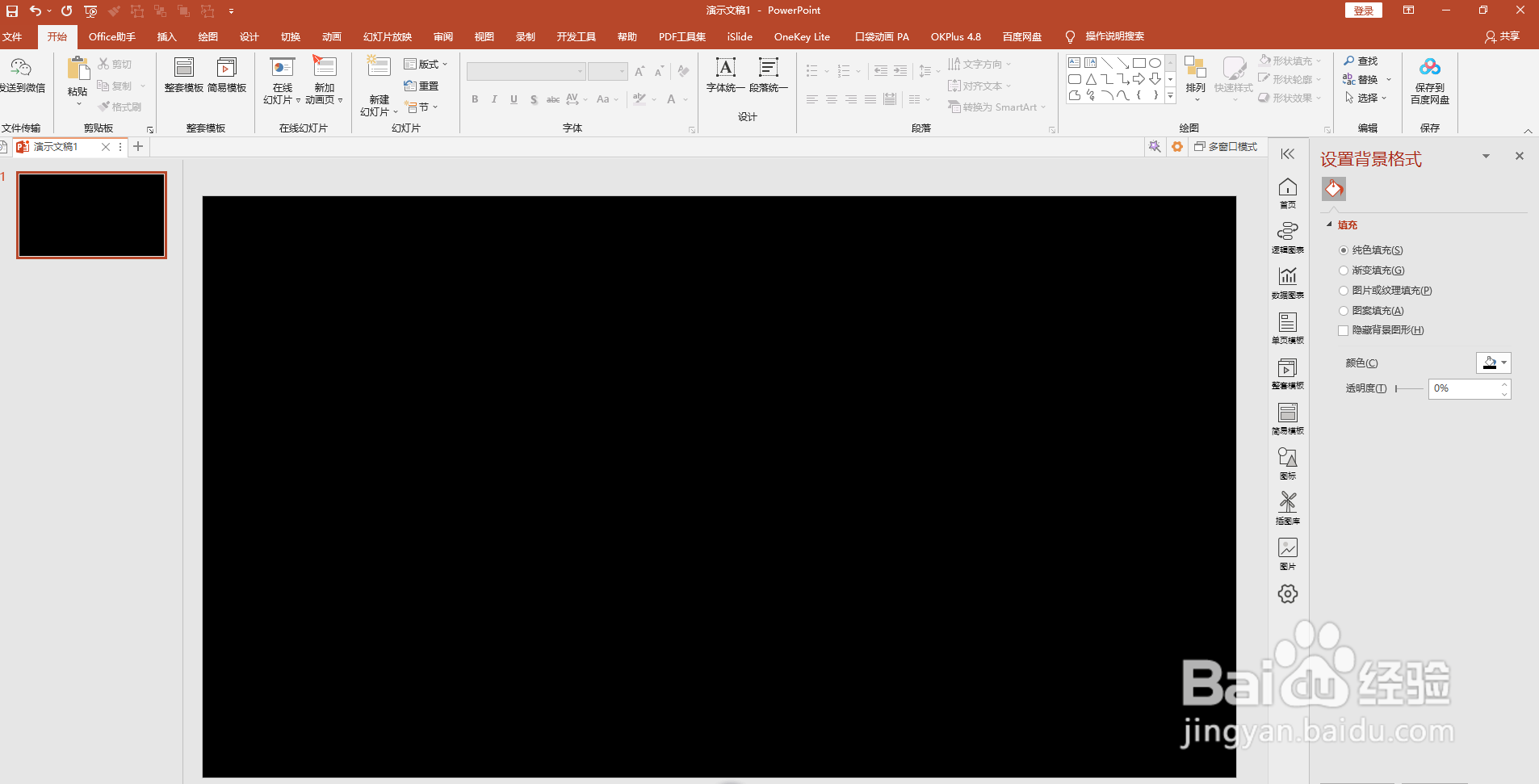The height and width of the screenshot is (784, 1539).
Task: Toggle Bold formatting button
Action: click(x=475, y=99)
